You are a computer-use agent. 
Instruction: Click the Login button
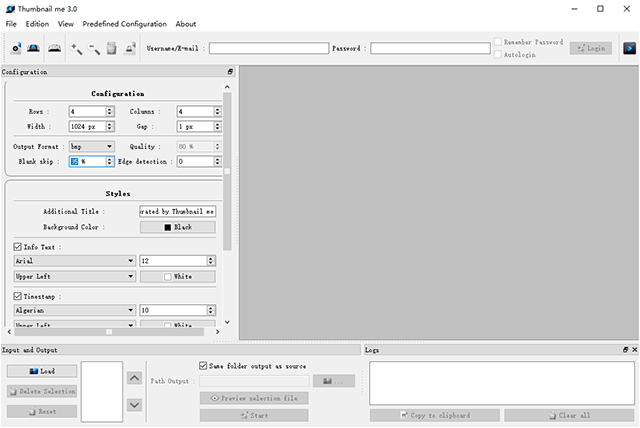[590, 48]
